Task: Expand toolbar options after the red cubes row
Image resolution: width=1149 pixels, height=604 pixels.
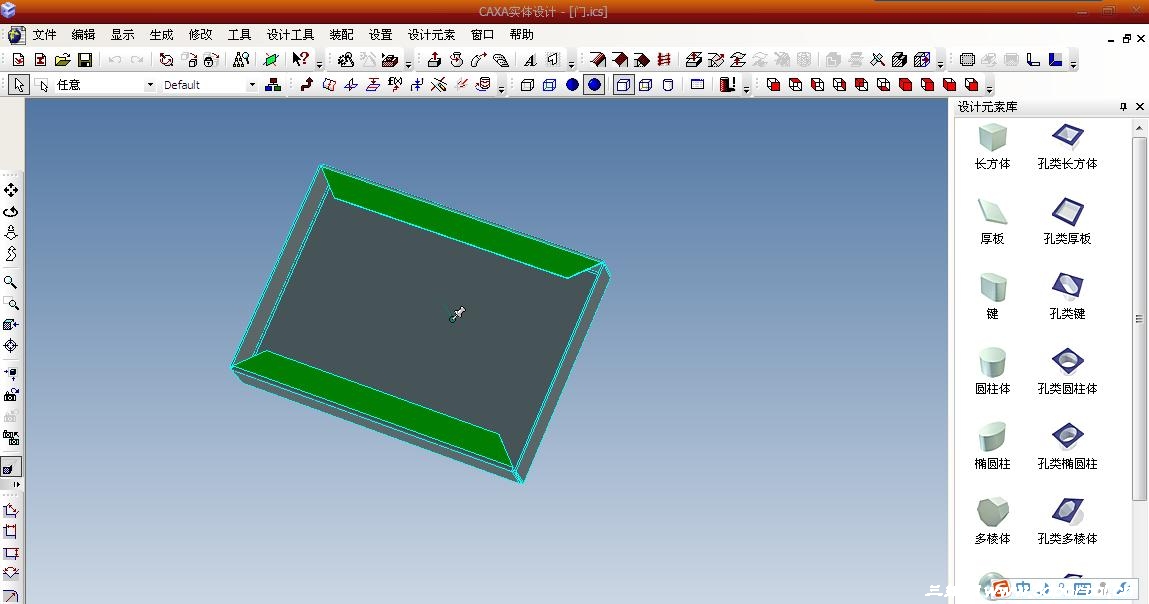Action: [x=989, y=87]
